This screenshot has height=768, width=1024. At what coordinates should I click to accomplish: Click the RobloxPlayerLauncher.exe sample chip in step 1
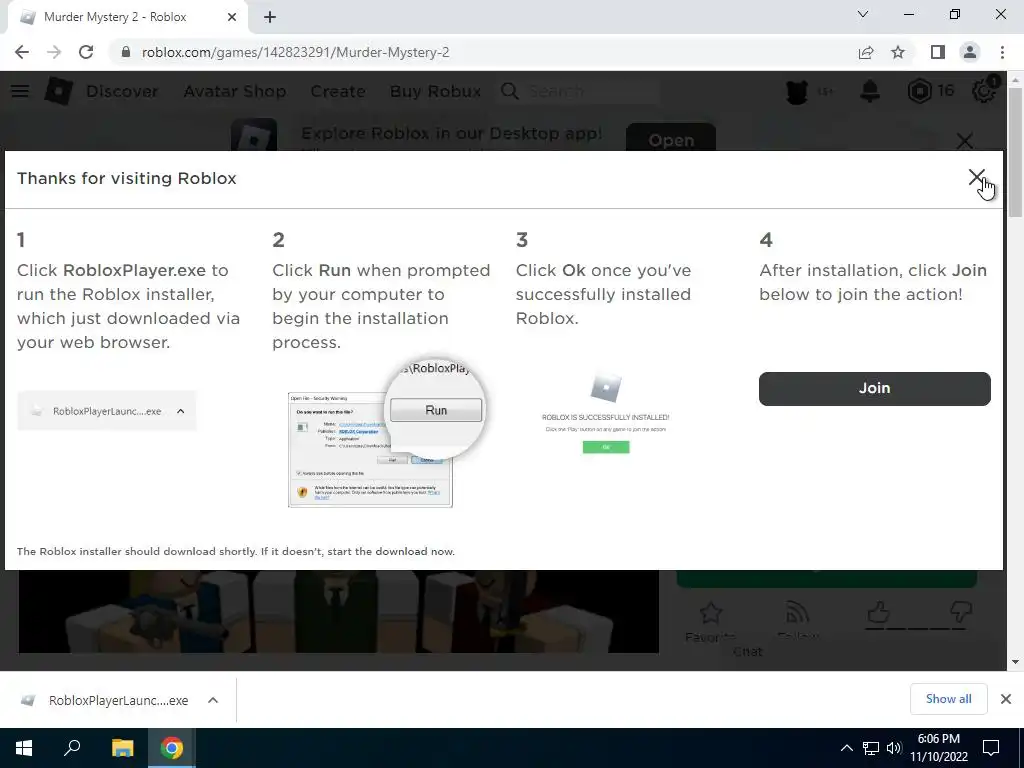click(106, 411)
